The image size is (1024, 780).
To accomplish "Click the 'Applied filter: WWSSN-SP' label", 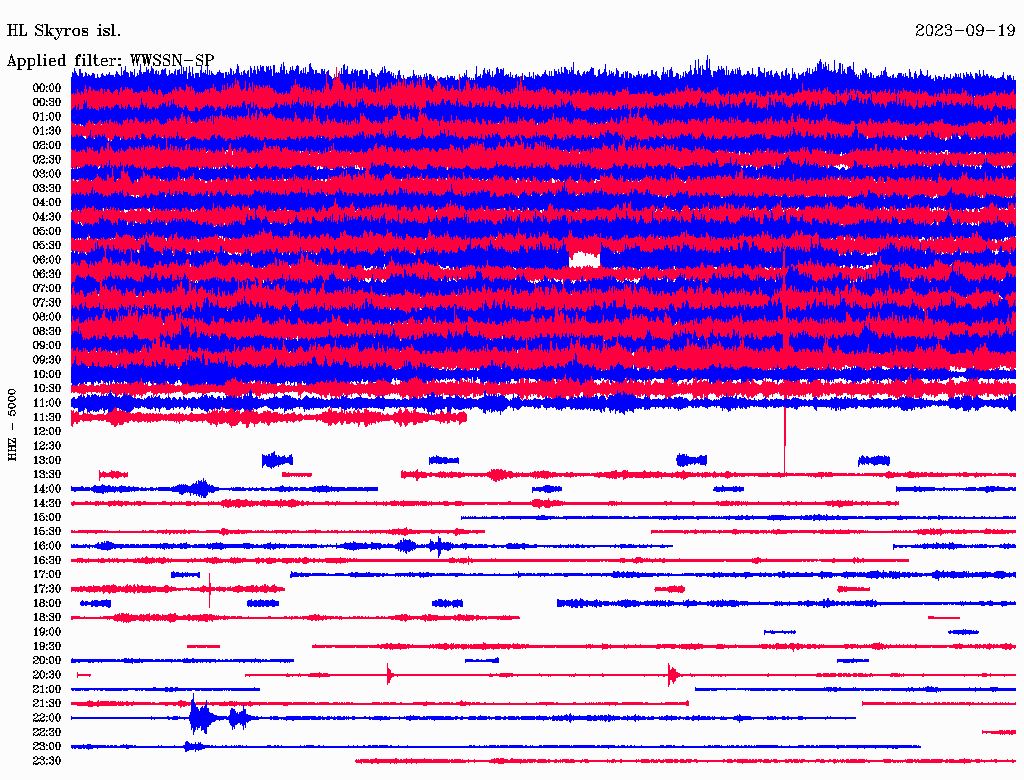I will [x=110, y=61].
